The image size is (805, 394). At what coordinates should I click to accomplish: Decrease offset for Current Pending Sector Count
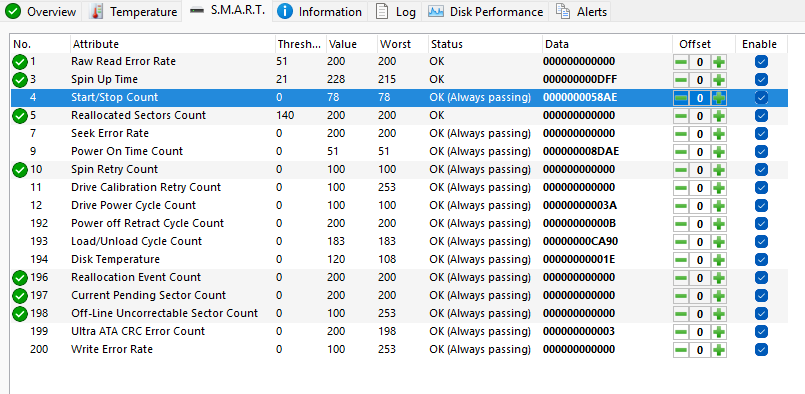681,296
